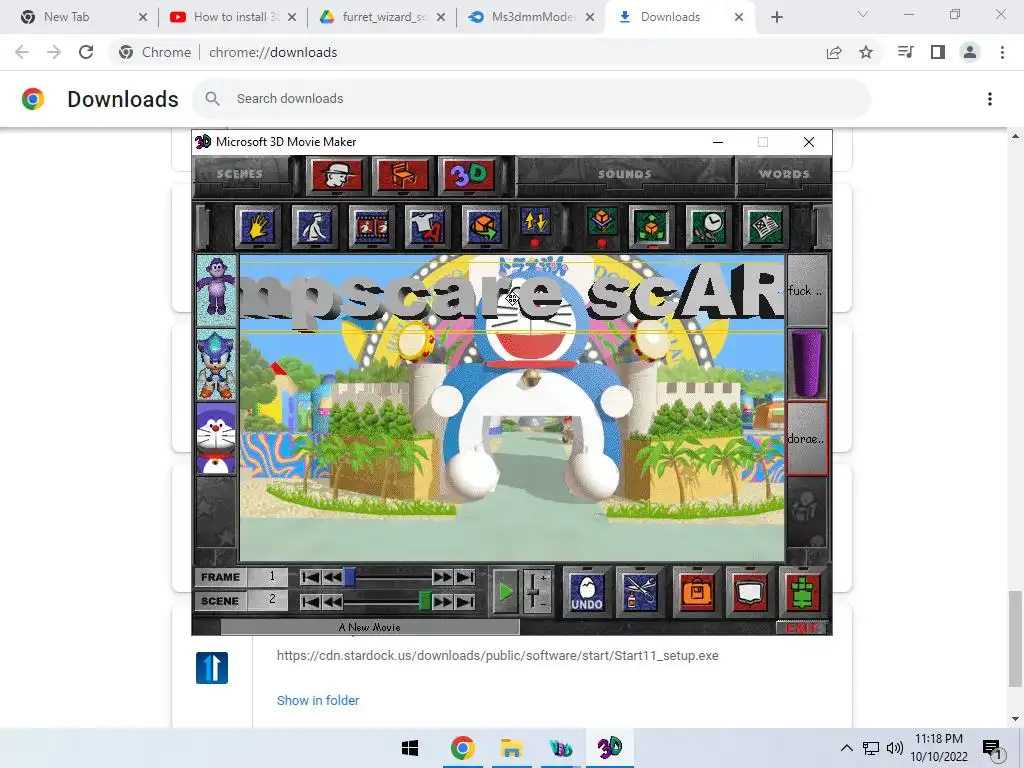Select the 'dorae..' item thumbnail

(807, 438)
